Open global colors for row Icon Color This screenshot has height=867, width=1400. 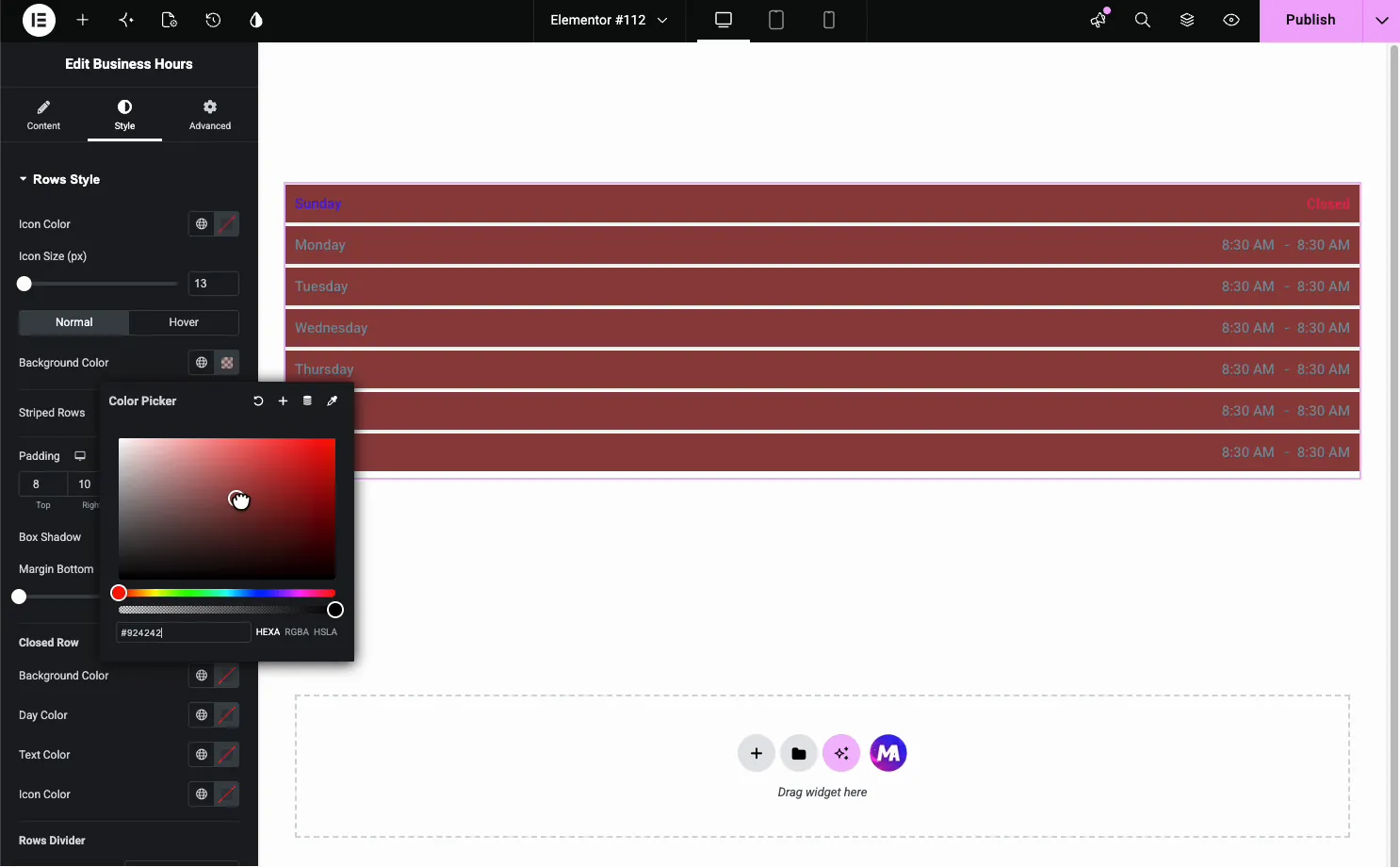(x=202, y=224)
